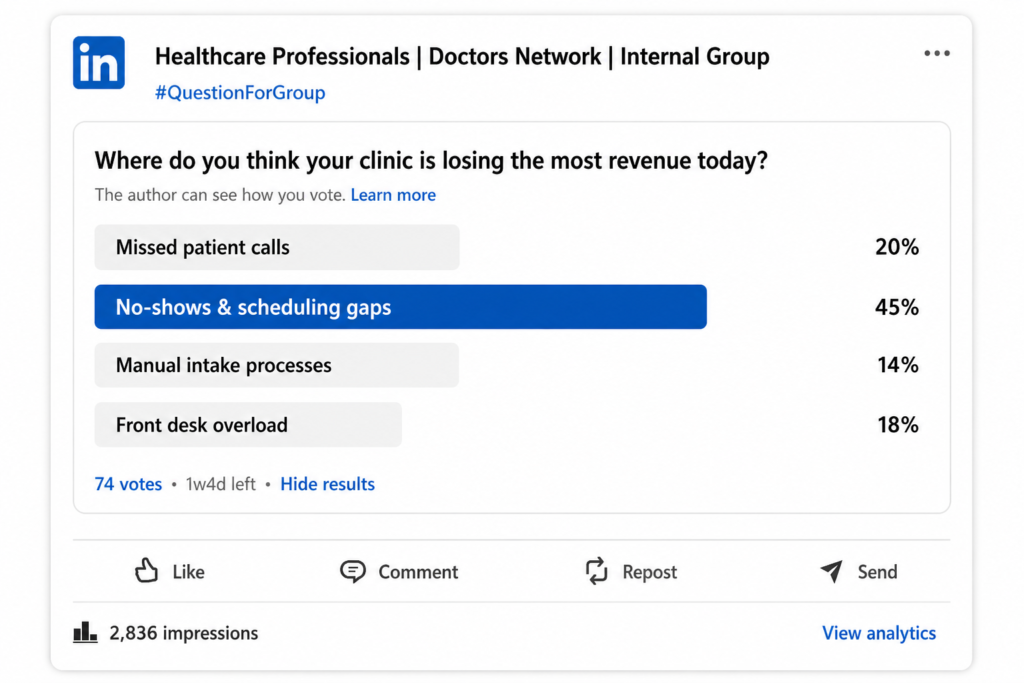Click the Send button label
Viewport: 1024px width, 683px height.
click(877, 572)
